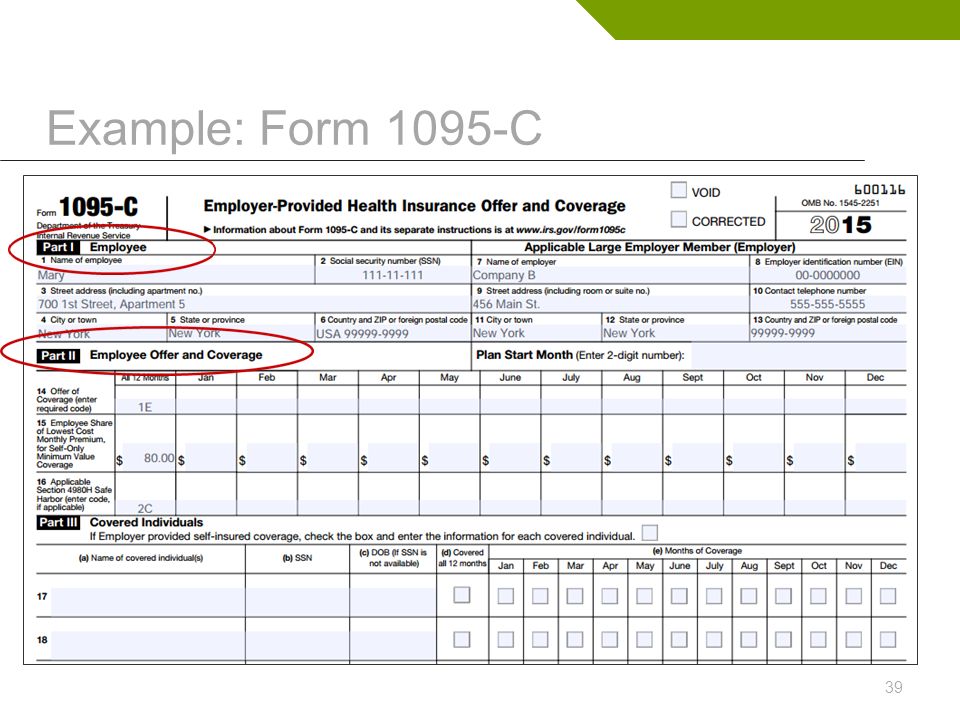Check the Dec coverage box in row 17
This screenshot has height=720, width=960.
888,596
